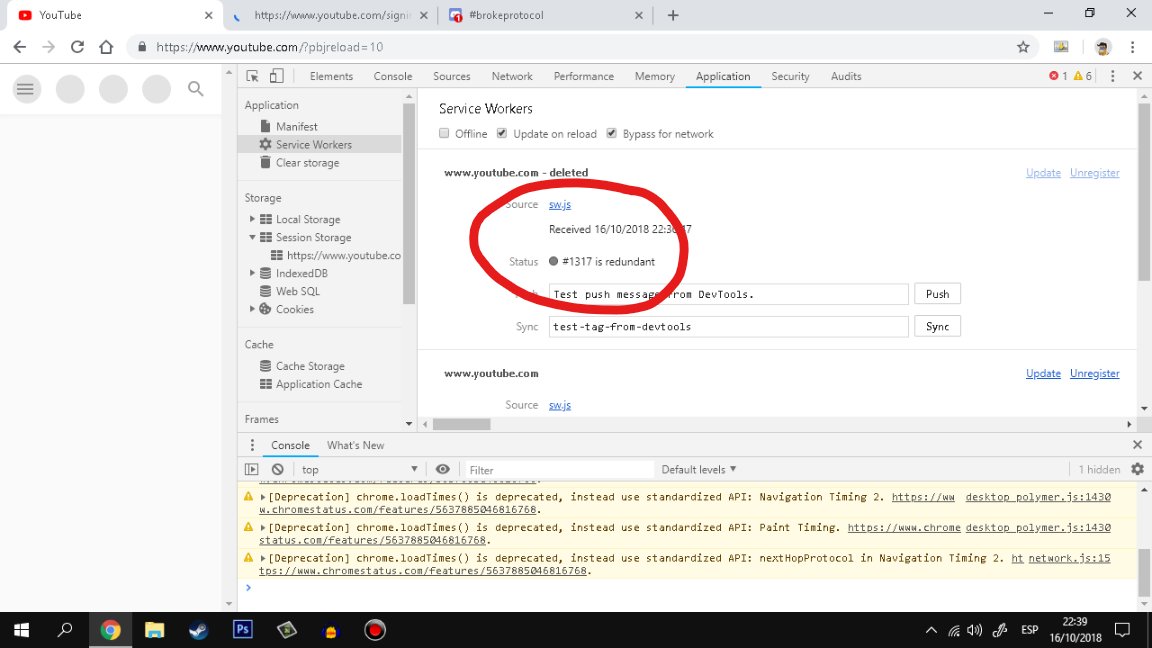1152x648 pixels.
Task: Open the YouTube hamburger menu
Action: pyautogui.click(x=26, y=89)
